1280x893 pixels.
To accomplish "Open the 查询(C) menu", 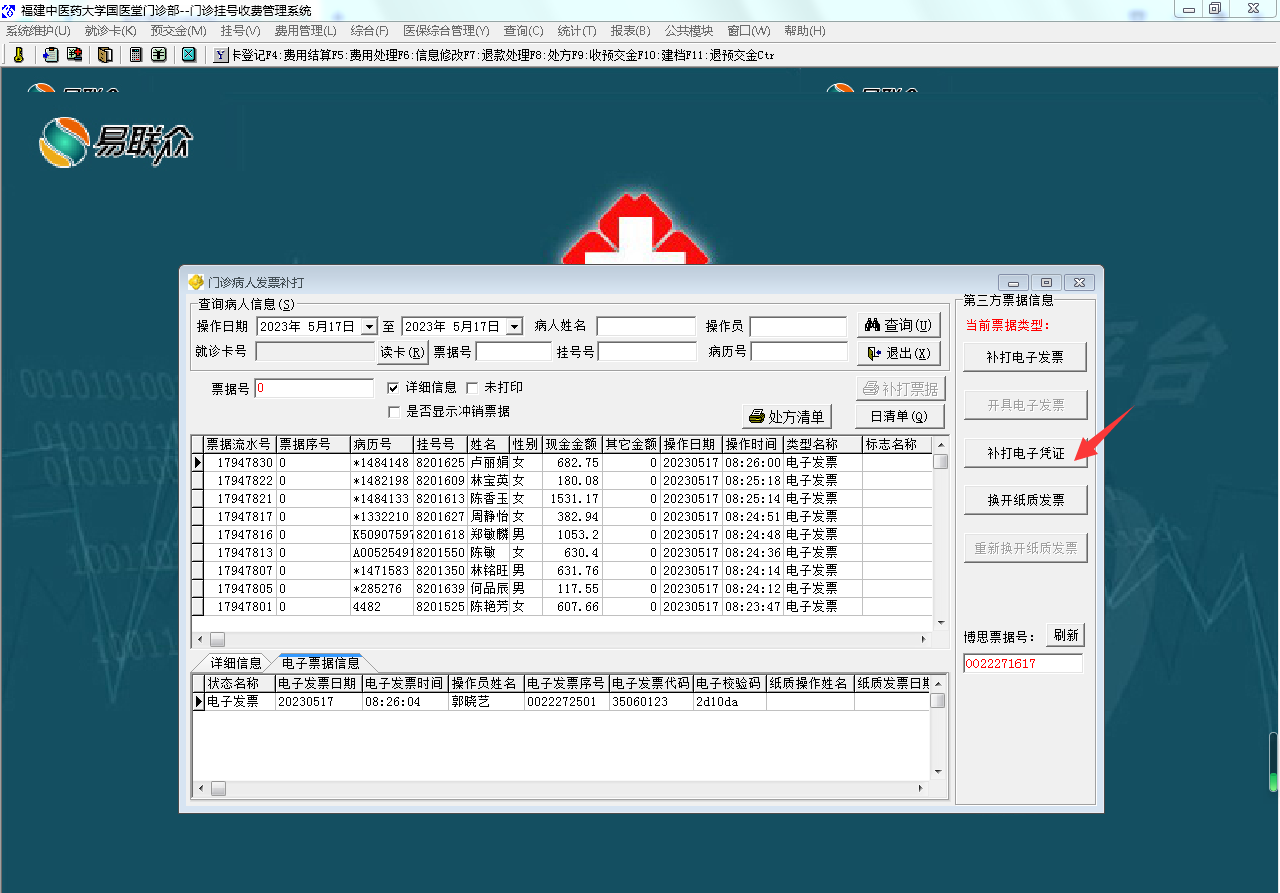I will pyautogui.click(x=524, y=31).
